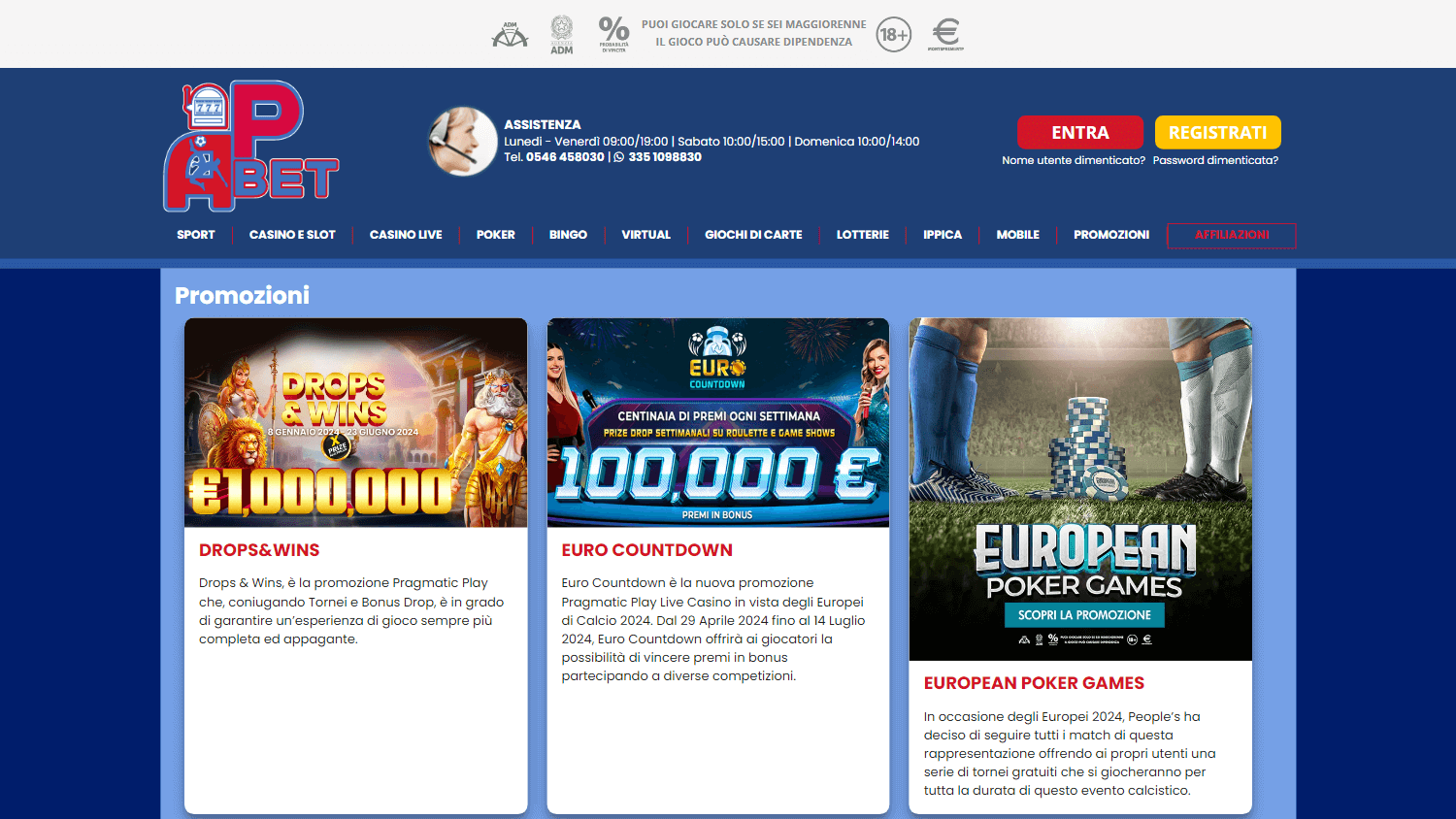Open the Euro Countdown promo banner
The width and height of the screenshot is (1456, 819).
point(718,423)
